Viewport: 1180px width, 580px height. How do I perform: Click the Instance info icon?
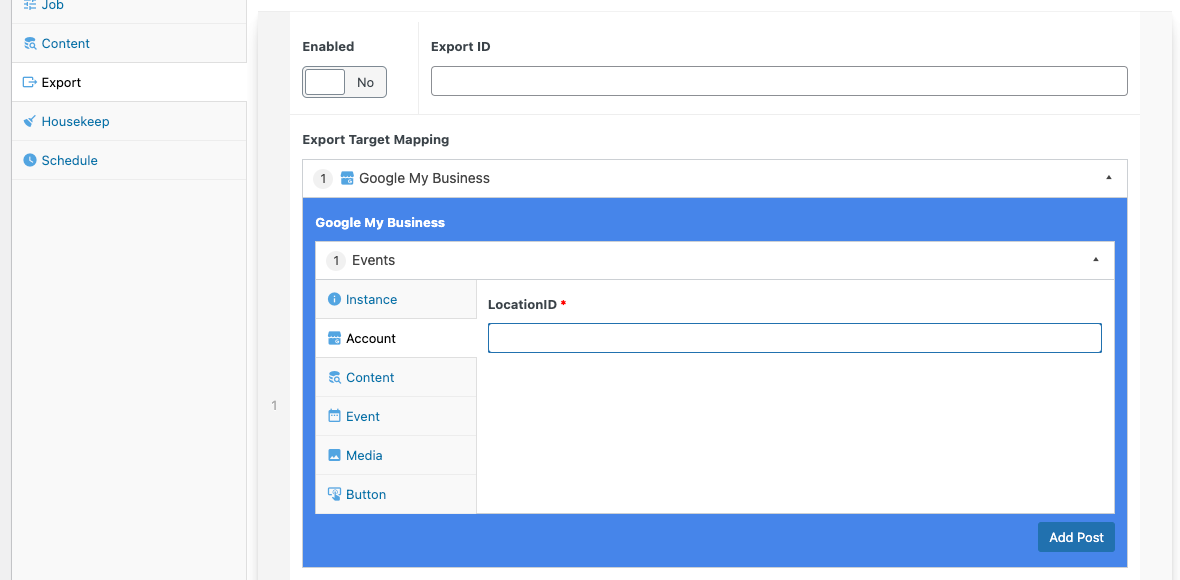coord(334,299)
